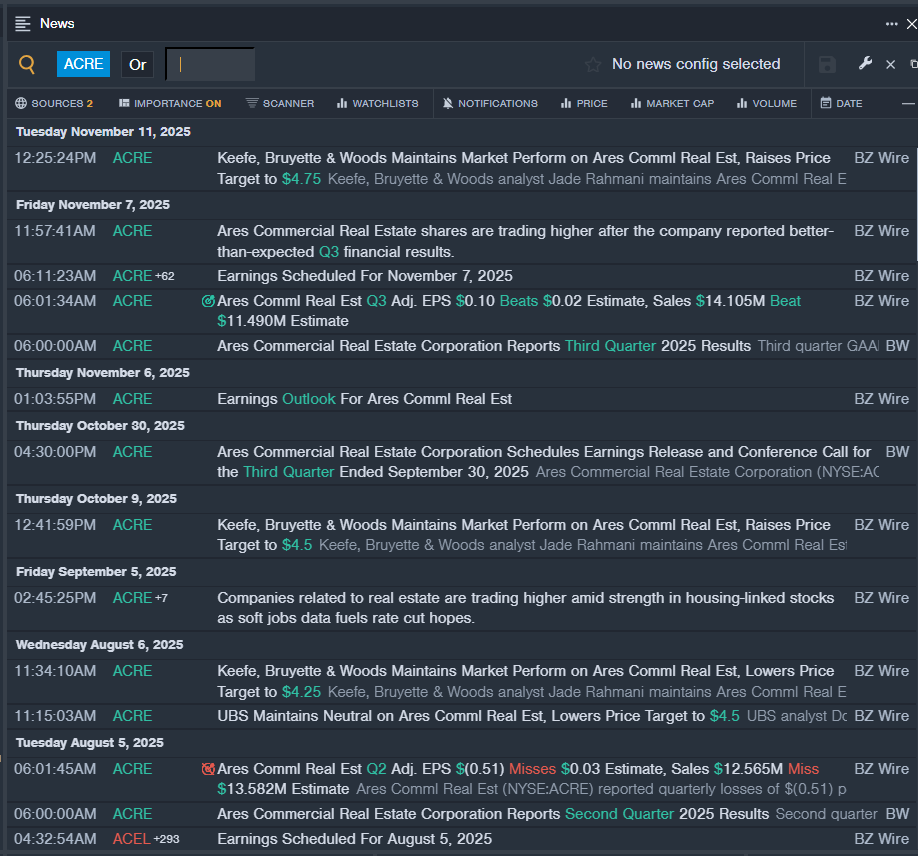Open UBS Maintains Neutral headline
This screenshot has height=856, width=918.
tap(460, 716)
